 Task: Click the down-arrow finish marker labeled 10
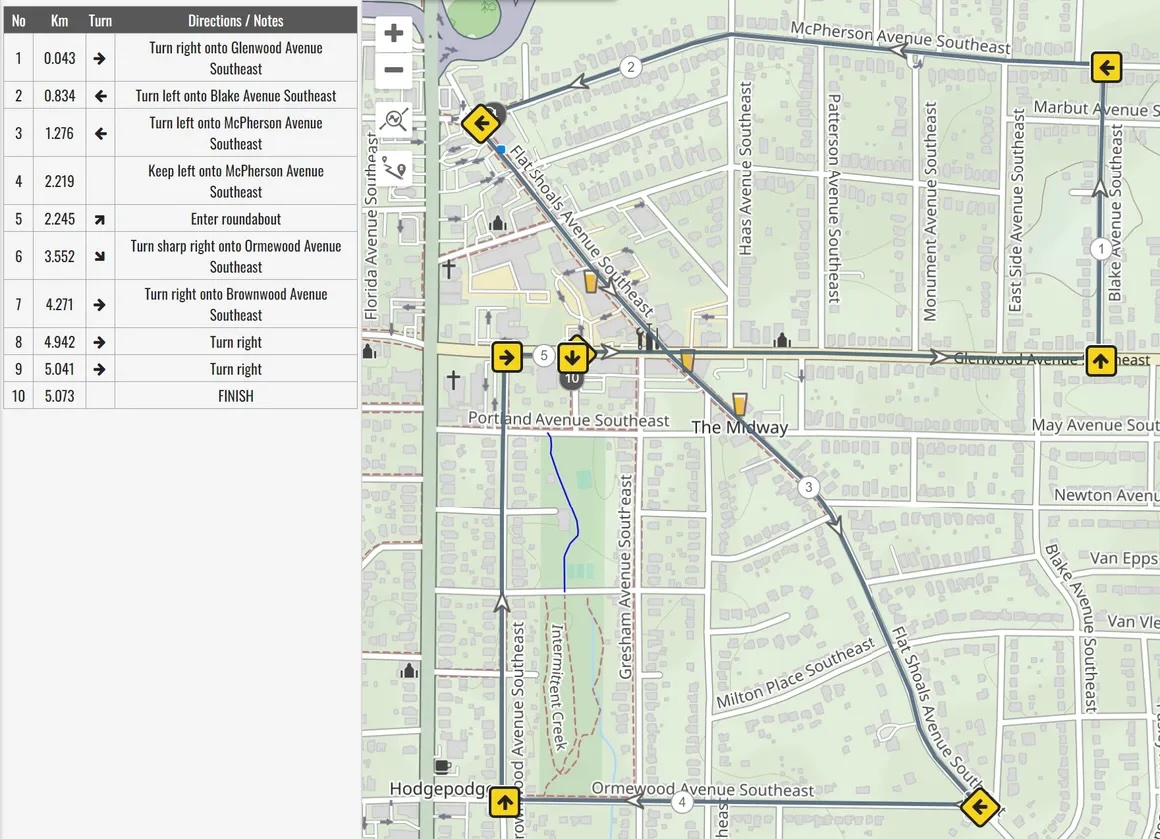tap(573, 356)
